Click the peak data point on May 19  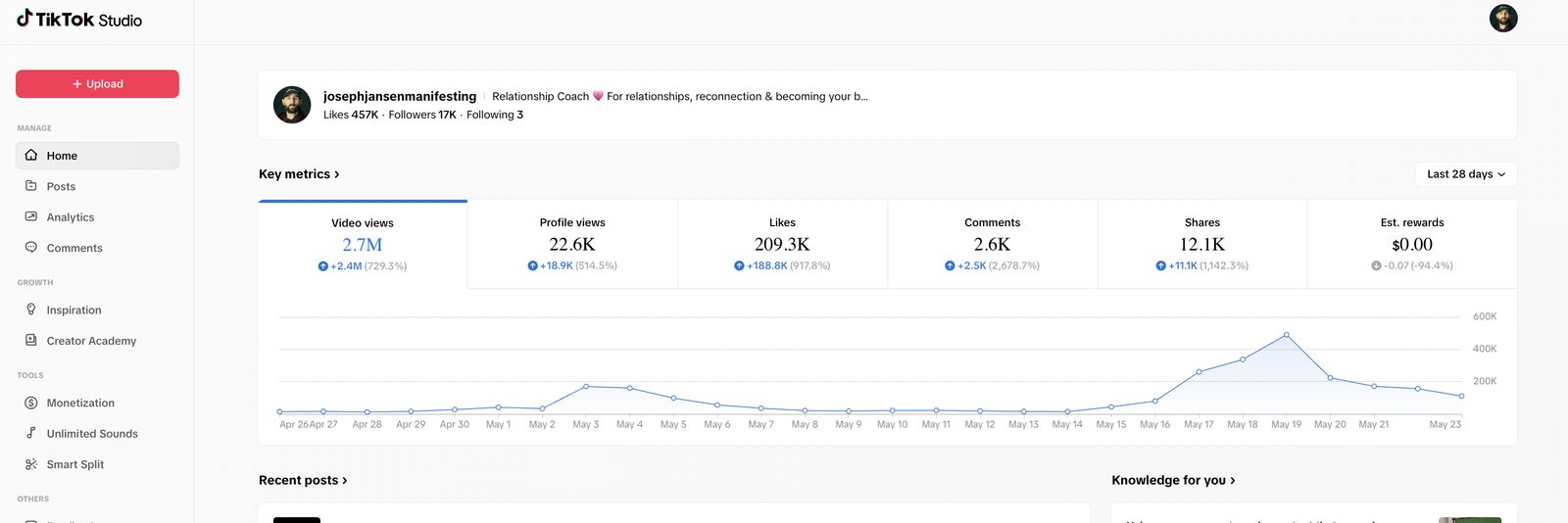(1286, 335)
